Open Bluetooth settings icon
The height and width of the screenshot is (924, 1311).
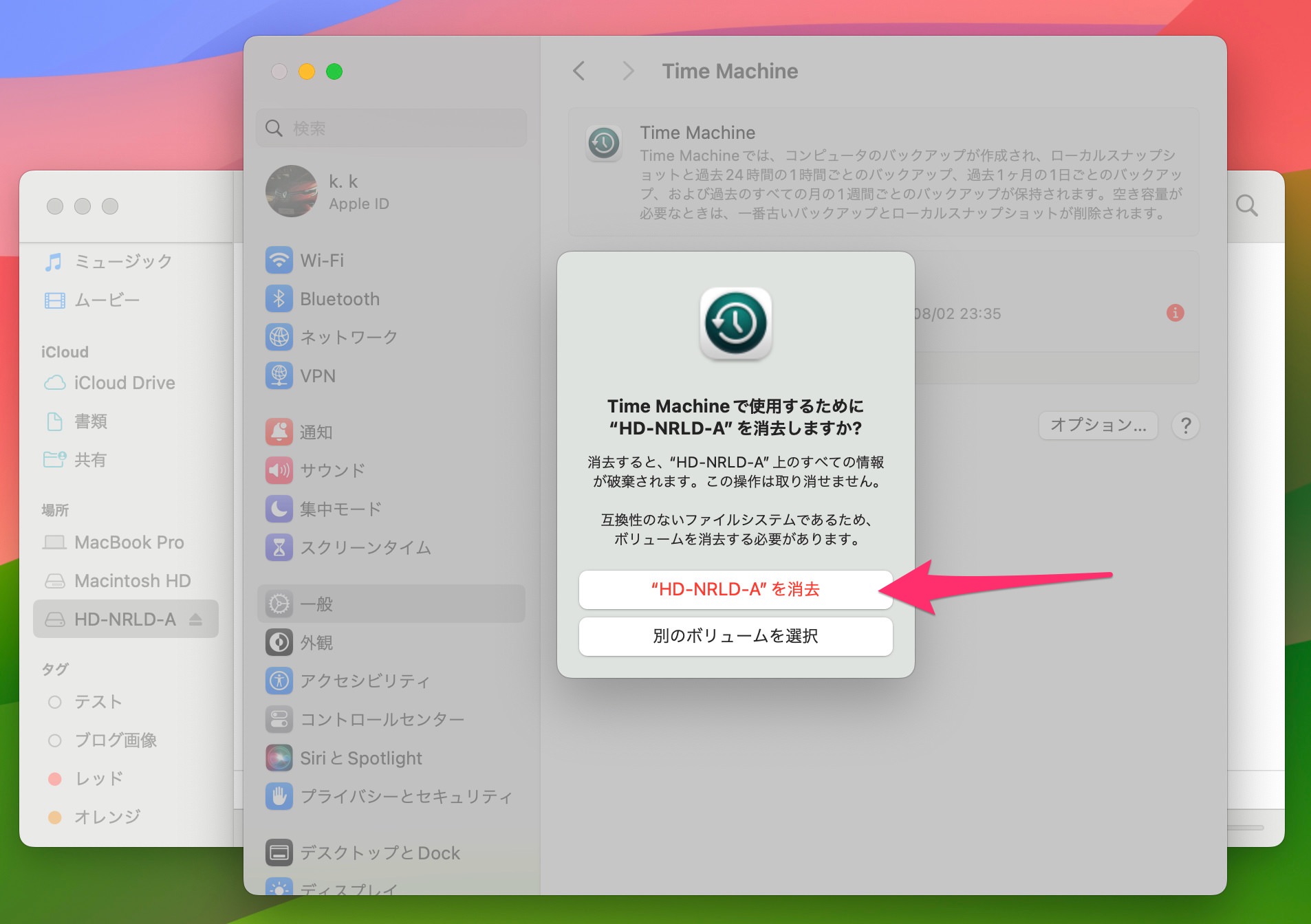279,299
